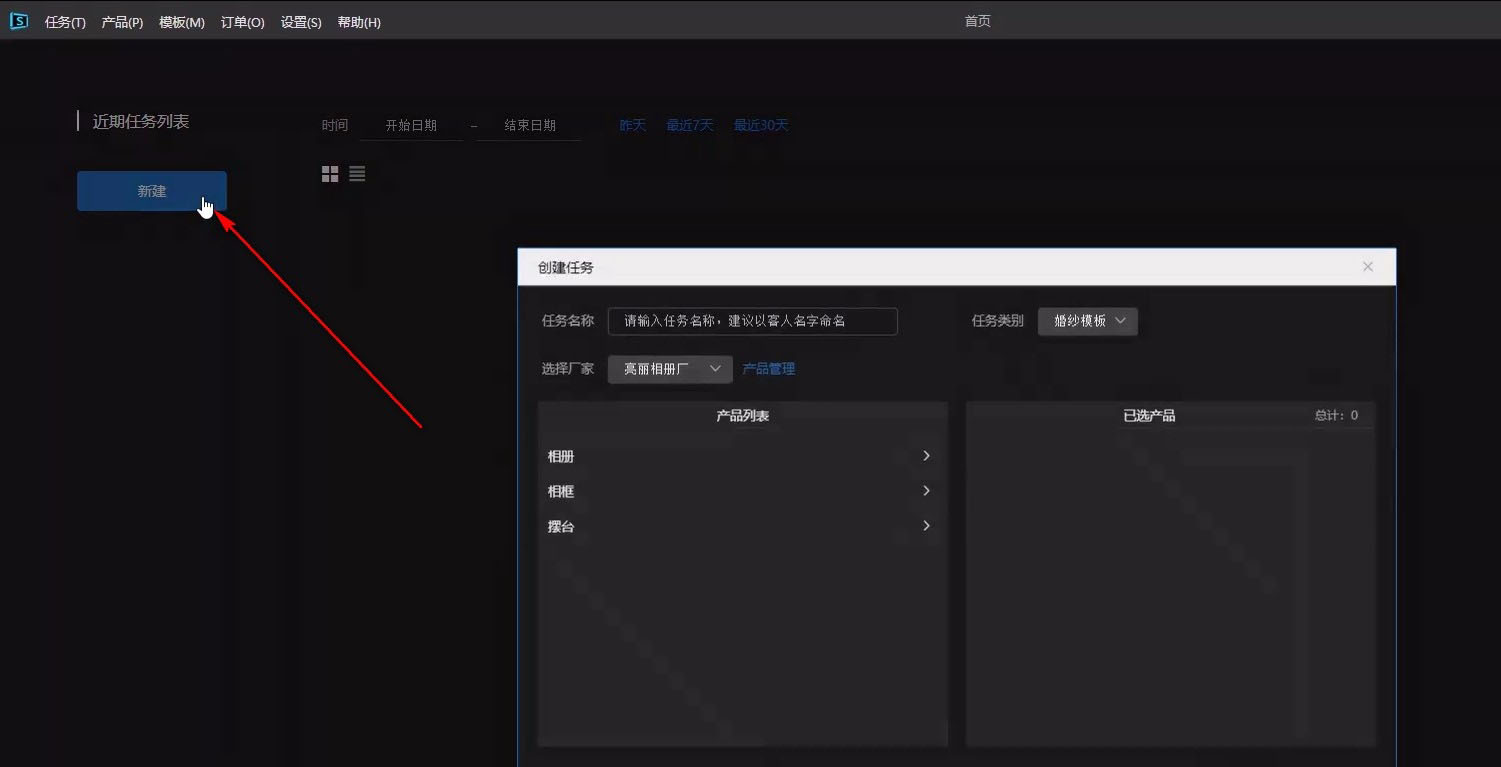The height and width of the screenshot is (767, 1501).
Task: Focus the 任务名称 input field
Action: pyautogui.click(x=753, y=321)
